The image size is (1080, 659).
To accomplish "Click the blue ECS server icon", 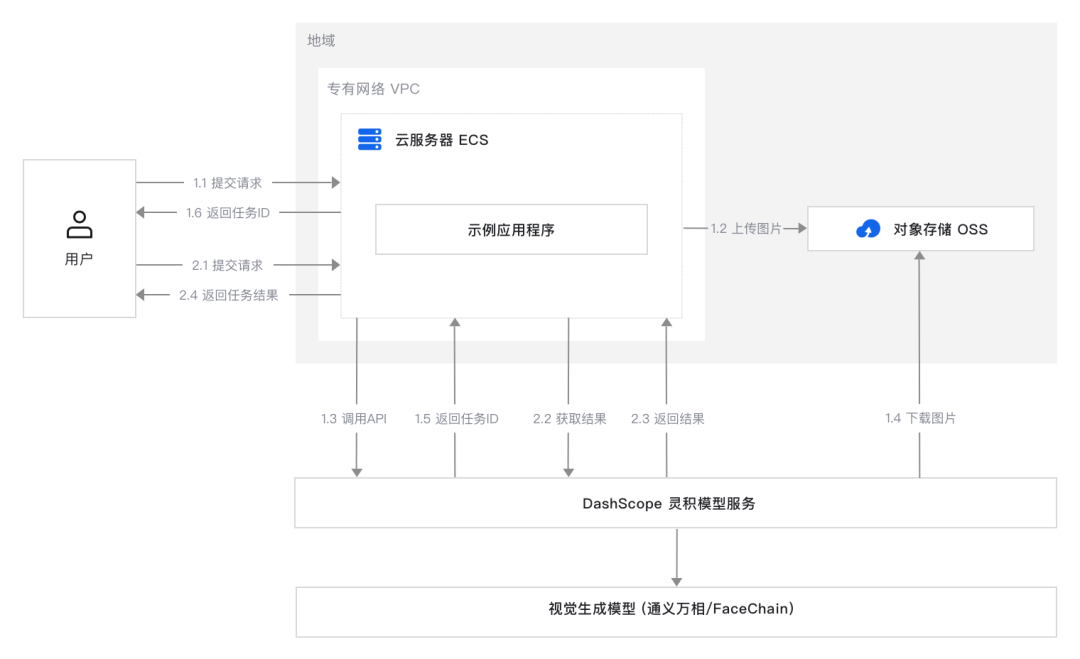I will 370,139.
